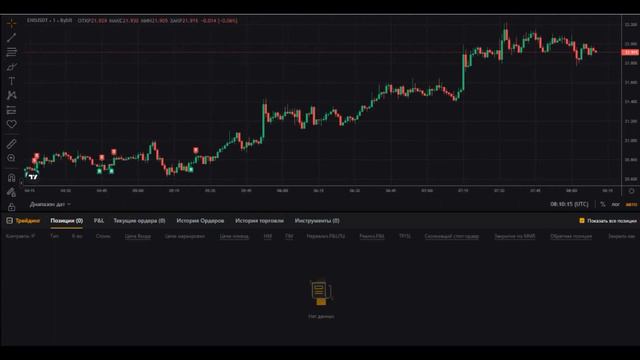Click the symbol title in chart legend

[49, 20]
